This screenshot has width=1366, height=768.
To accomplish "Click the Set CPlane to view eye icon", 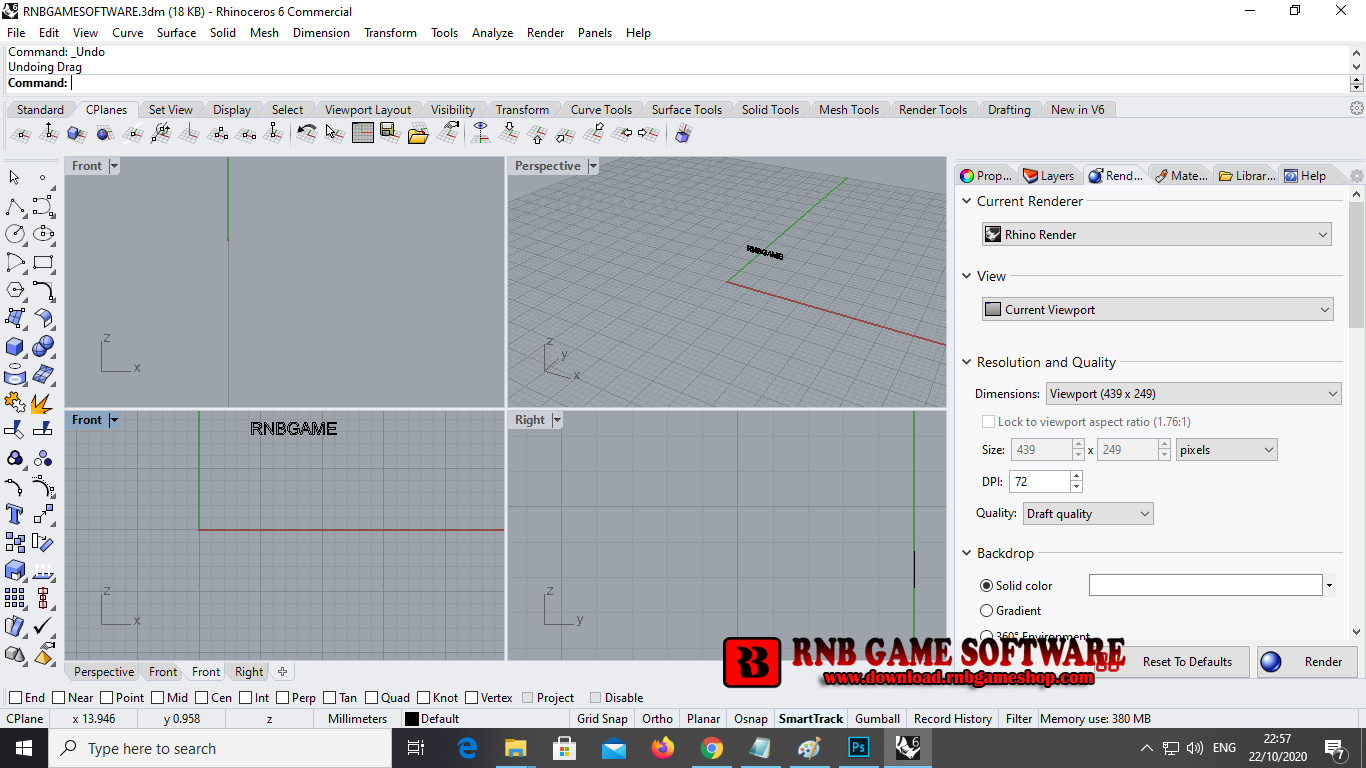I will tap(481, 132).
